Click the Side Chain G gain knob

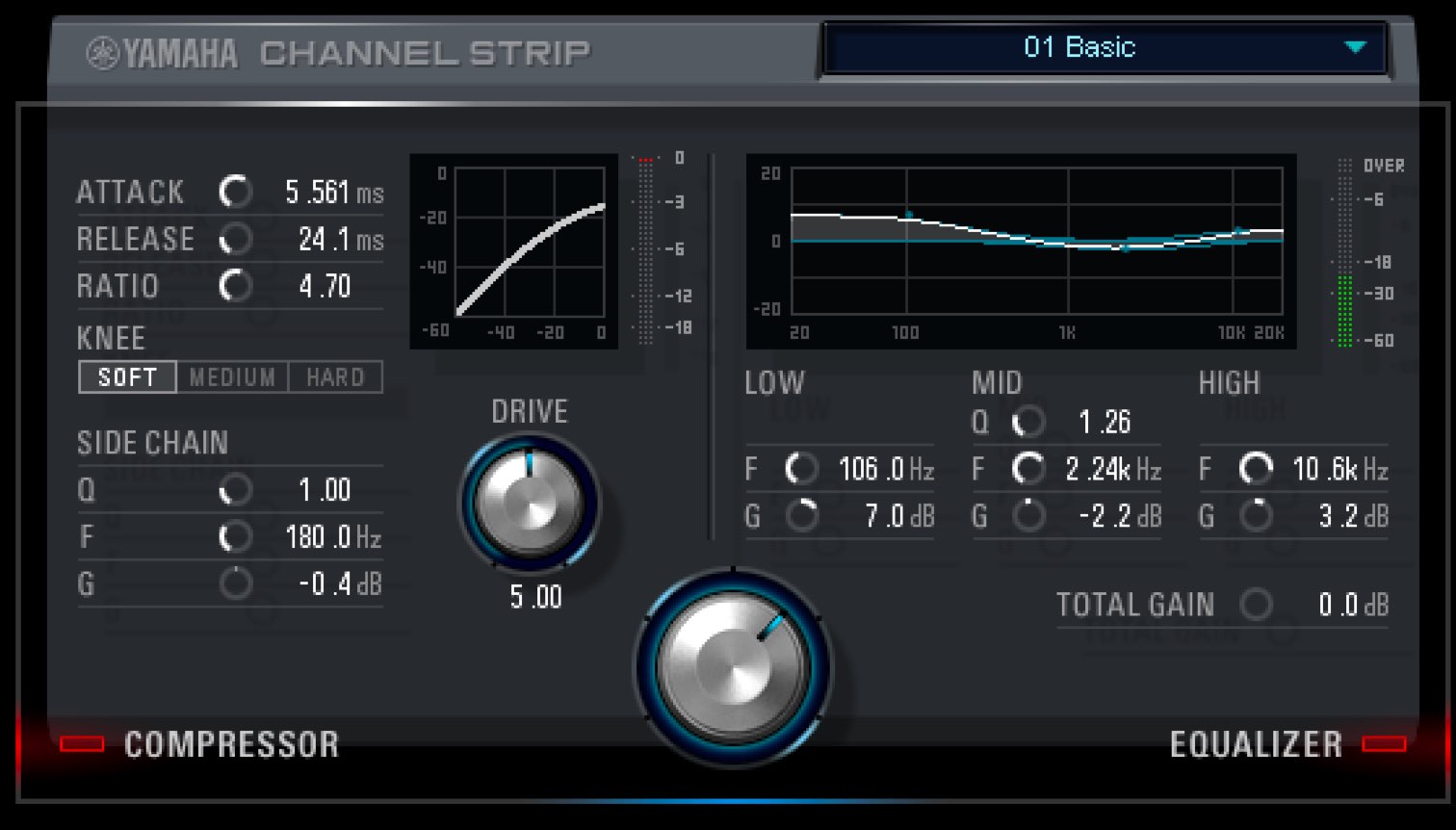[235, 584]
